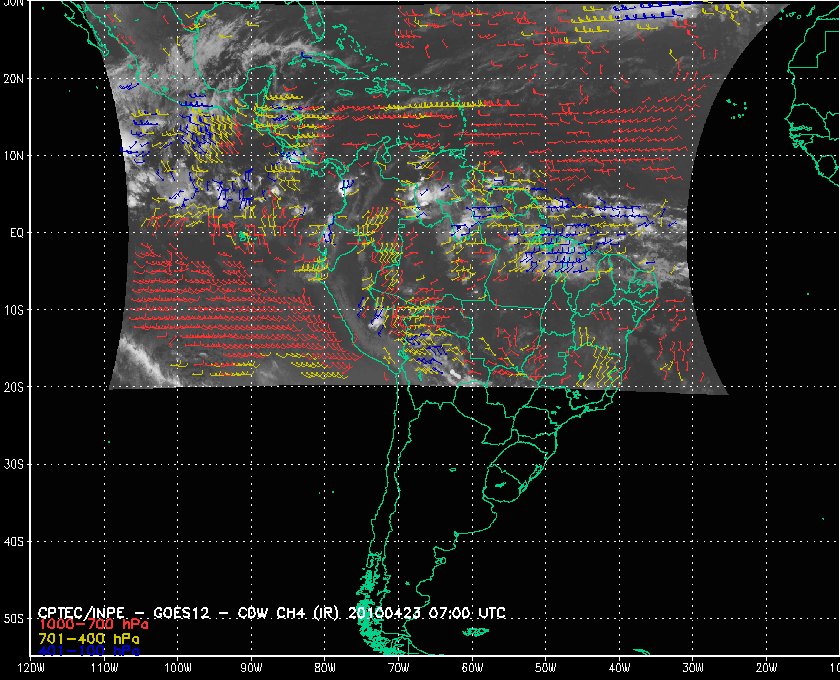
Task: Click the 70W longitude axis label
Action: pyautogui.click(x=398, y=668)
